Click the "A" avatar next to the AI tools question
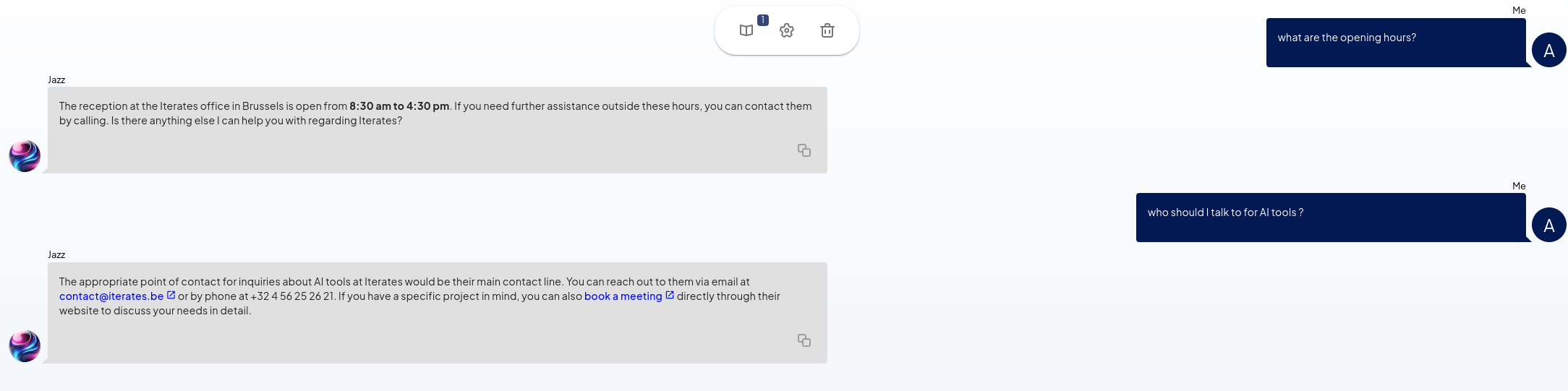The width and height of the screenshot is (1568, 391). tap(1548, 225)
